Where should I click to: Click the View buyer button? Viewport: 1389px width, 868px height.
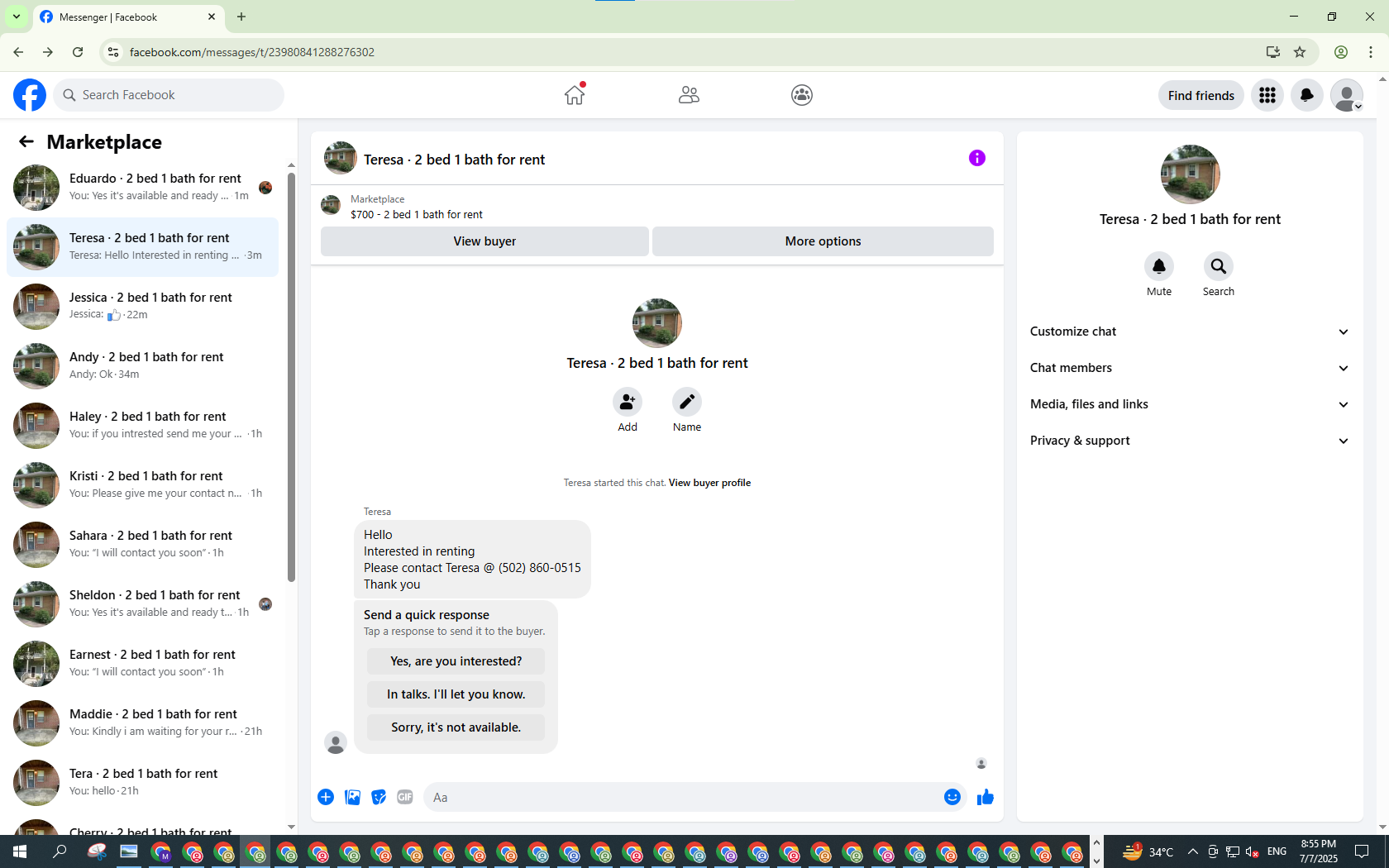tap(484, 241)
